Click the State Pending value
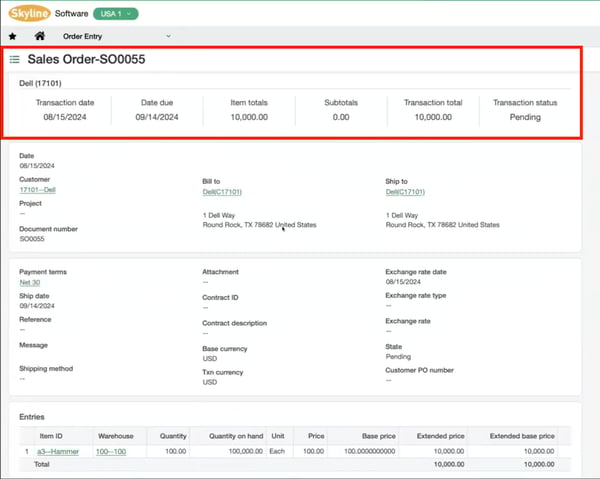 pyautogui.click(x=398, y=357)
